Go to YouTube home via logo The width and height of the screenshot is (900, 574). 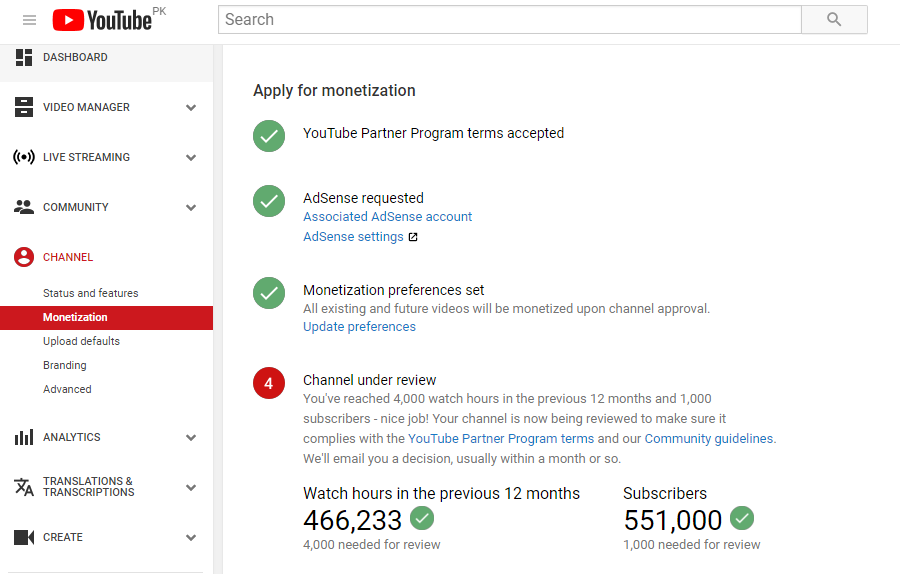102,20
